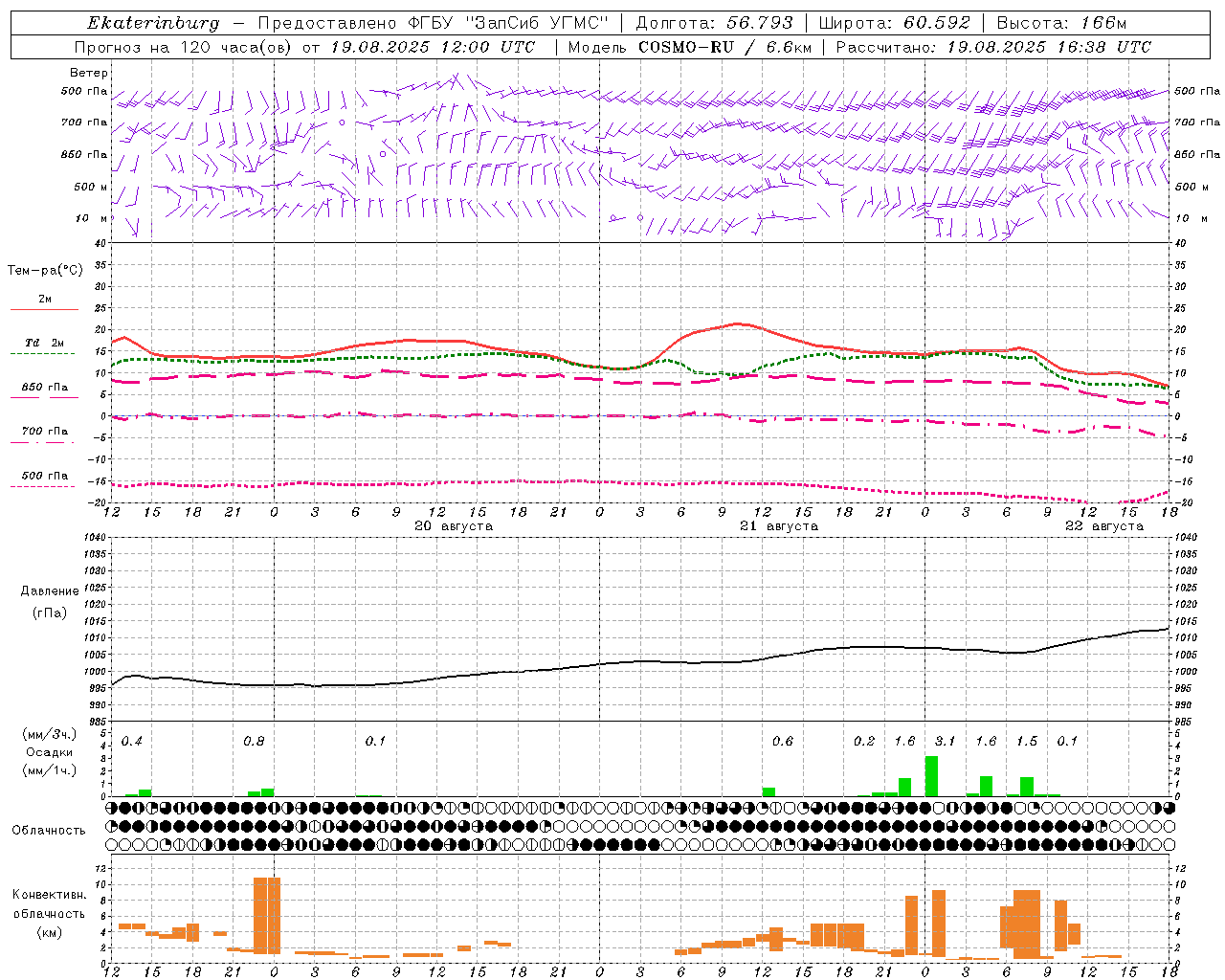Click the Ekaterinburg title in header
Screen dimensions: 1225x980
tap(153, 23)
